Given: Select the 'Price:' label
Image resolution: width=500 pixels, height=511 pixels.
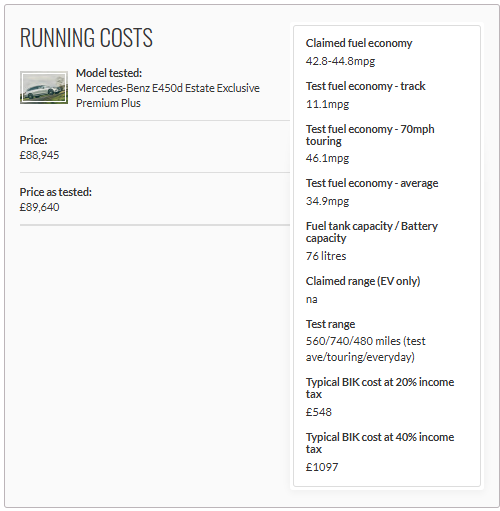Looking at the screenshot, I should 33,140.
